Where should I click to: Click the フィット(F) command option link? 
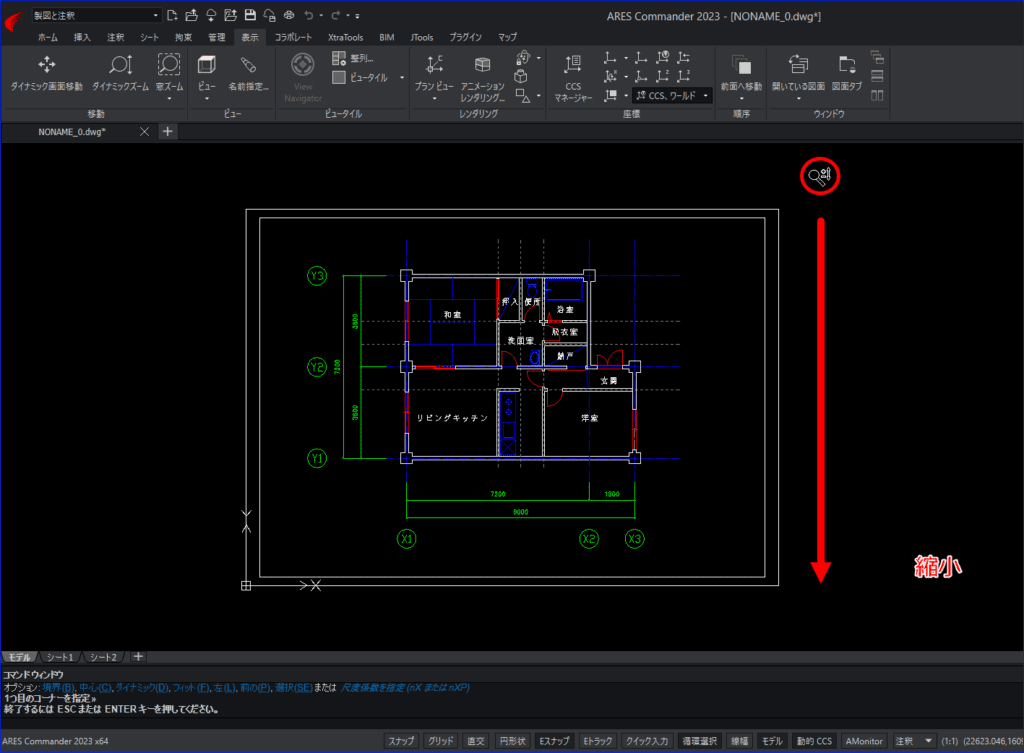[191, 687]
